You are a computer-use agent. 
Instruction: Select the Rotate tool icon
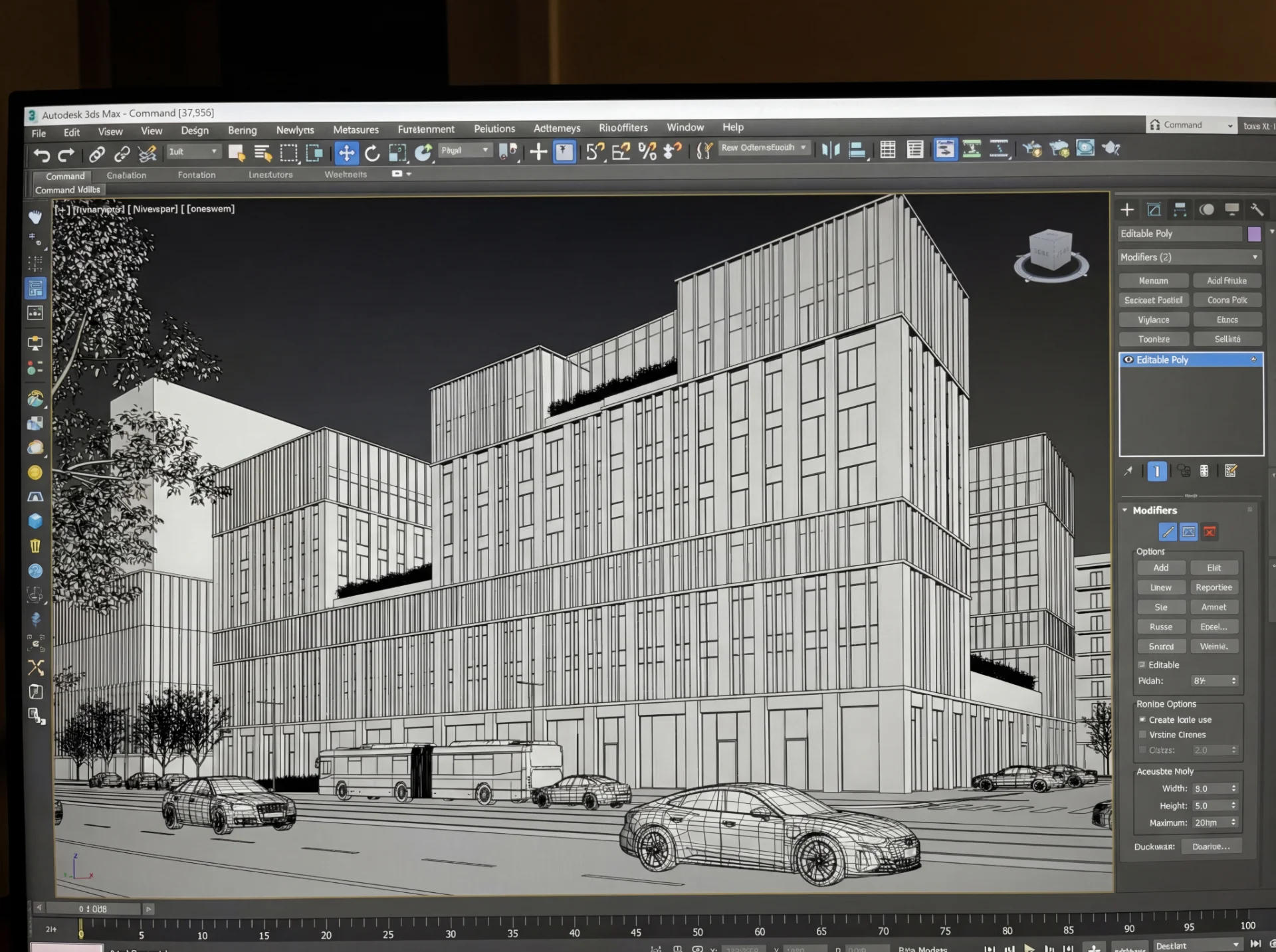(372, 153)
